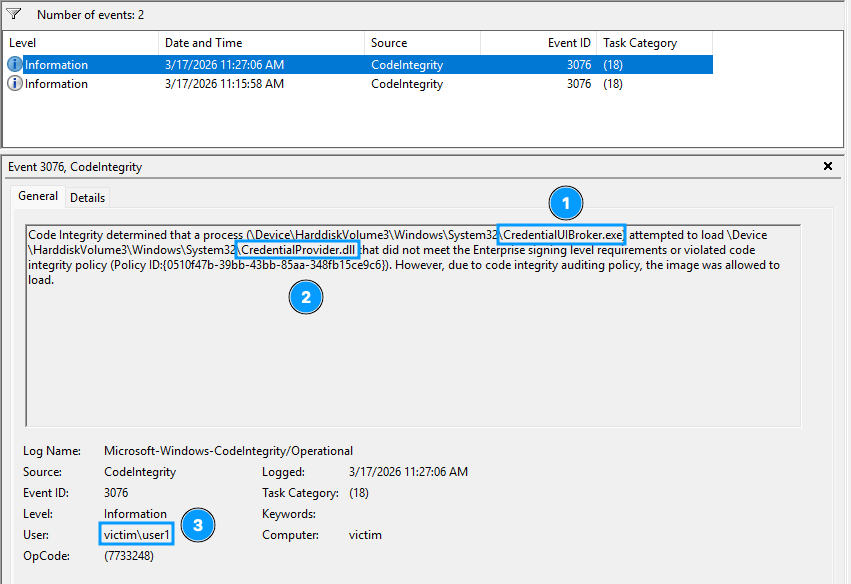851x584 pixels.
Task: Click the Event ID column header
Action: tap(538, 43)
